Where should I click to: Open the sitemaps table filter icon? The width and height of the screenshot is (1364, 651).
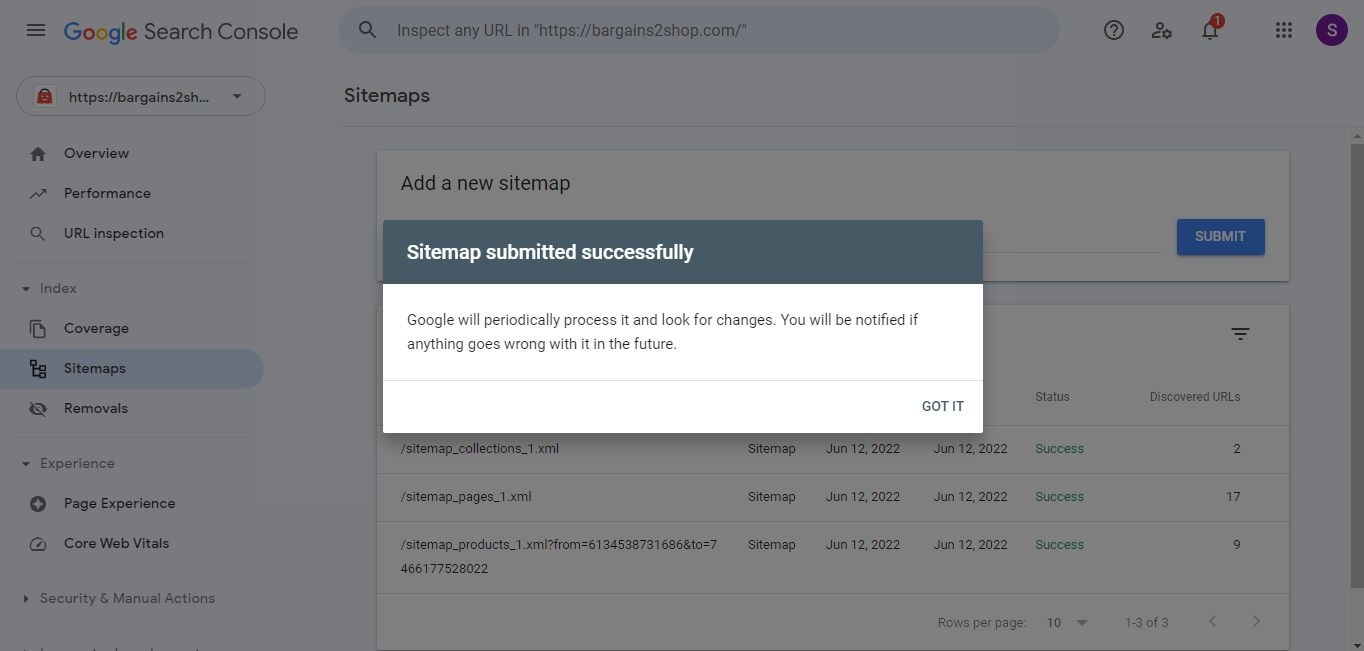click(1240, 334)
